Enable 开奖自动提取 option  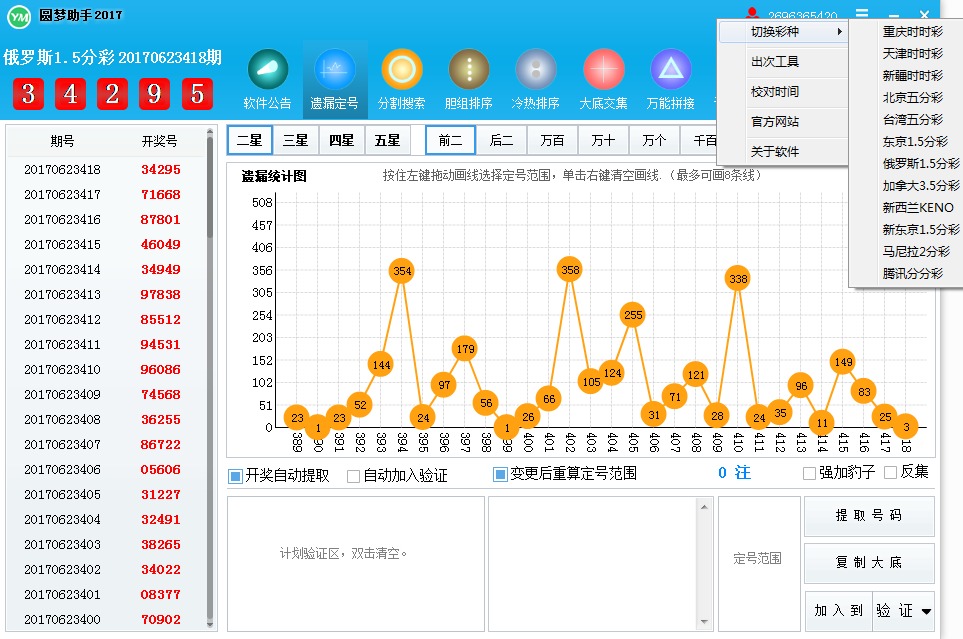(x=235, y=473)
